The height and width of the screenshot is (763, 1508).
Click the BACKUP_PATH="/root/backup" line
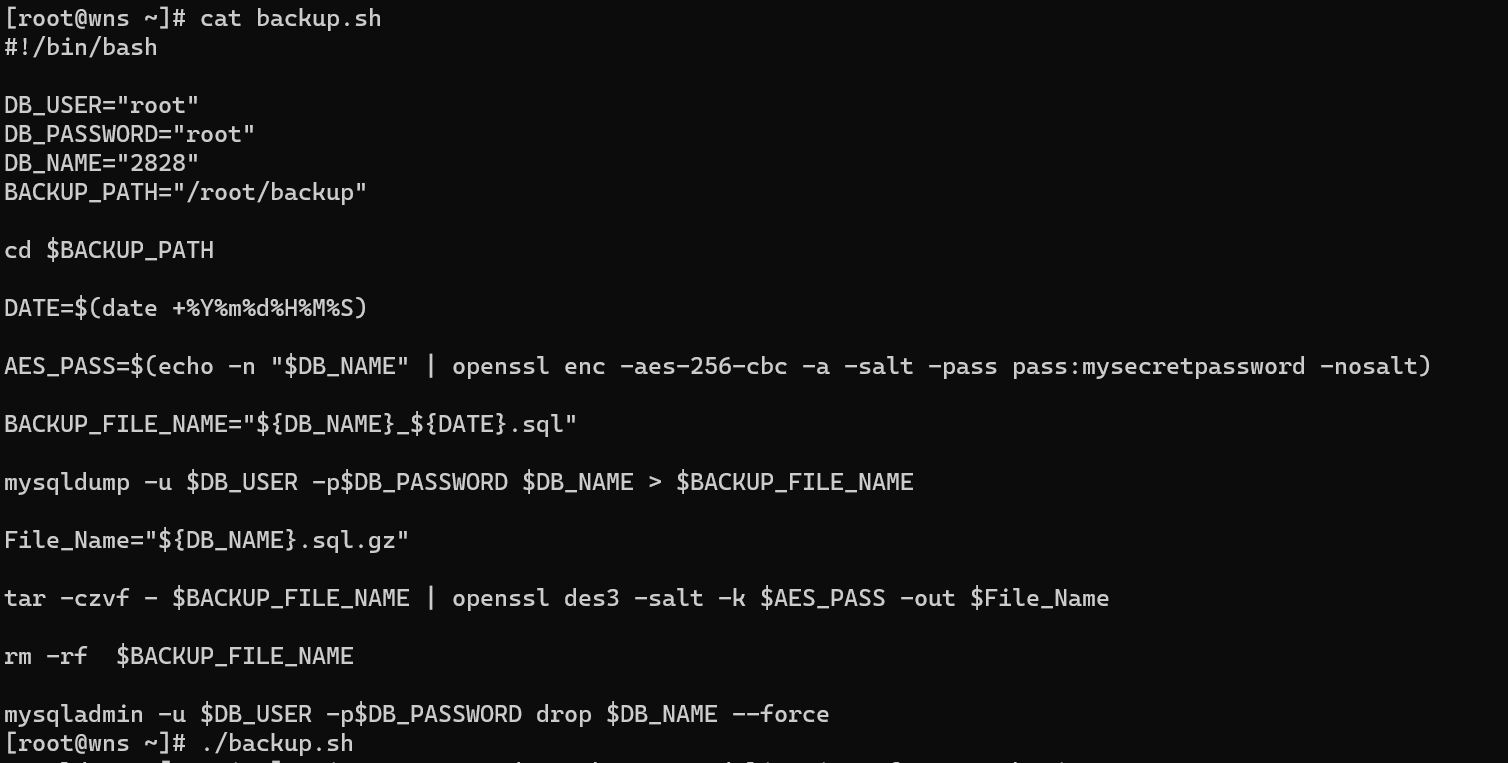pyautogui.click(x=186, y=192)
